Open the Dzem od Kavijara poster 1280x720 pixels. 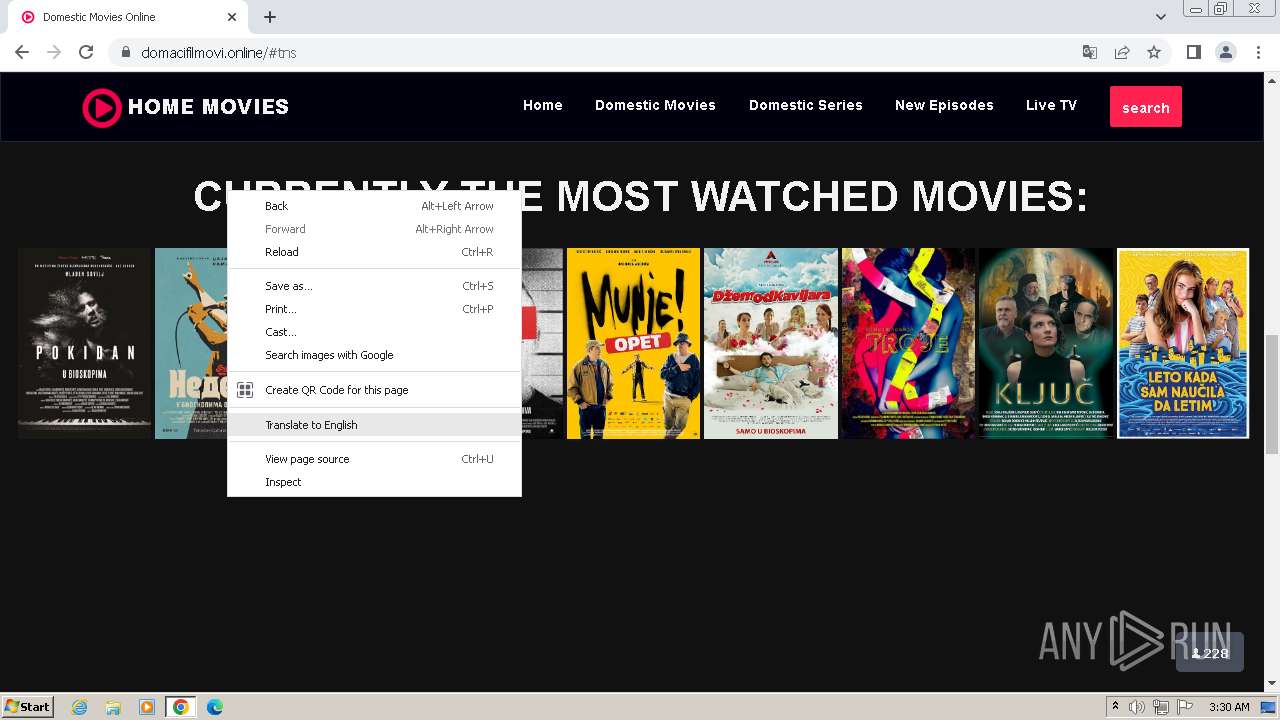(771, 343)
